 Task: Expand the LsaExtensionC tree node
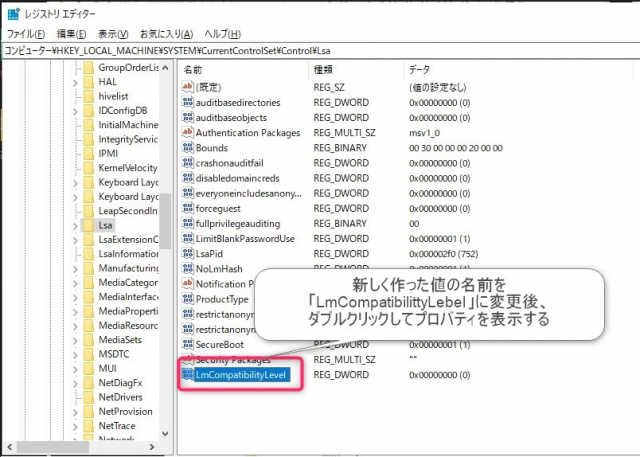(75, 240)
